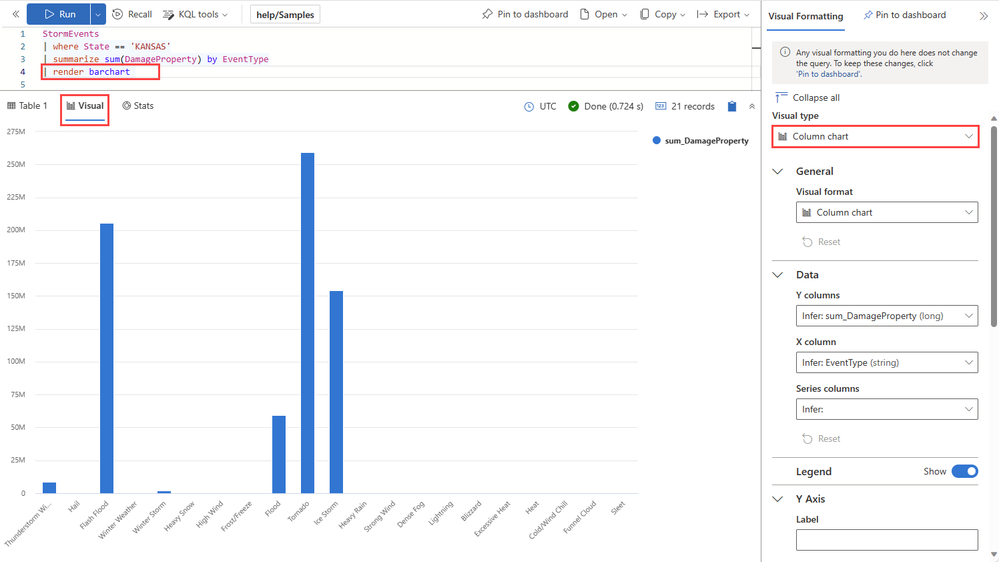Click the UTC time zone indicator

click(x=540, y=106)
